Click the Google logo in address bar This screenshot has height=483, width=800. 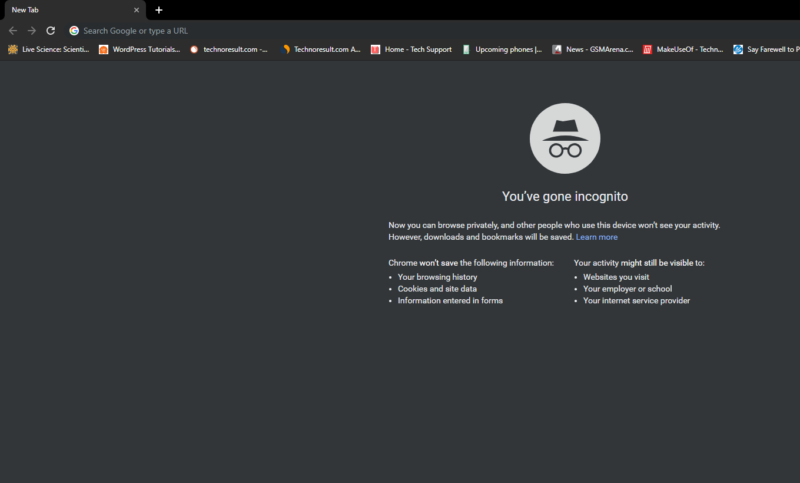(x=74, y=31)
